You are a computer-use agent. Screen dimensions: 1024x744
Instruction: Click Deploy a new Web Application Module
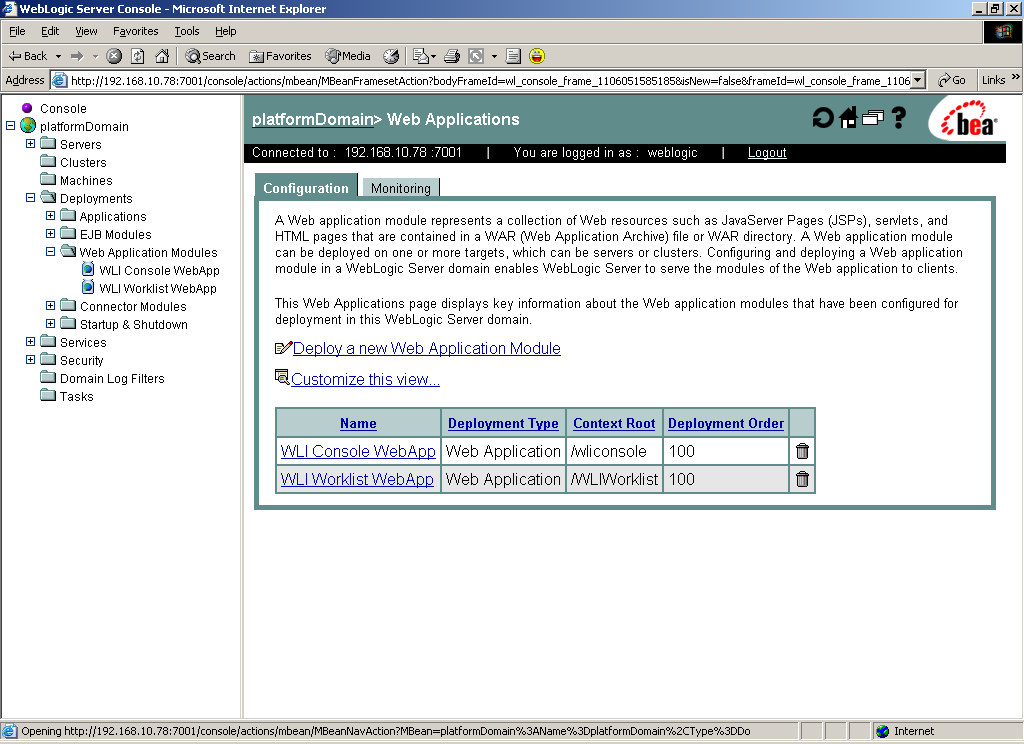pyautogui.click(x=426, y=349)
